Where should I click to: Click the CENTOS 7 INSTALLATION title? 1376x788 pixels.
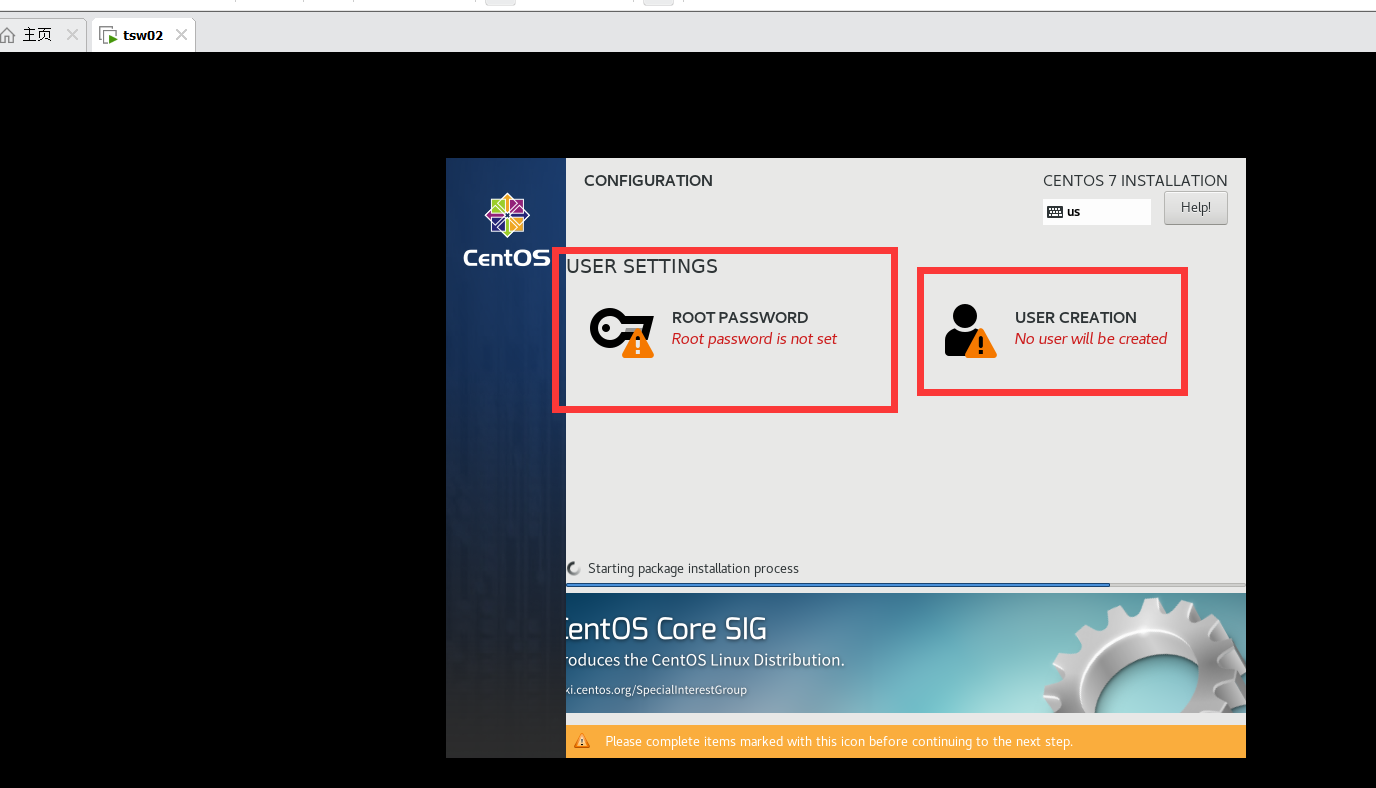1135,181
